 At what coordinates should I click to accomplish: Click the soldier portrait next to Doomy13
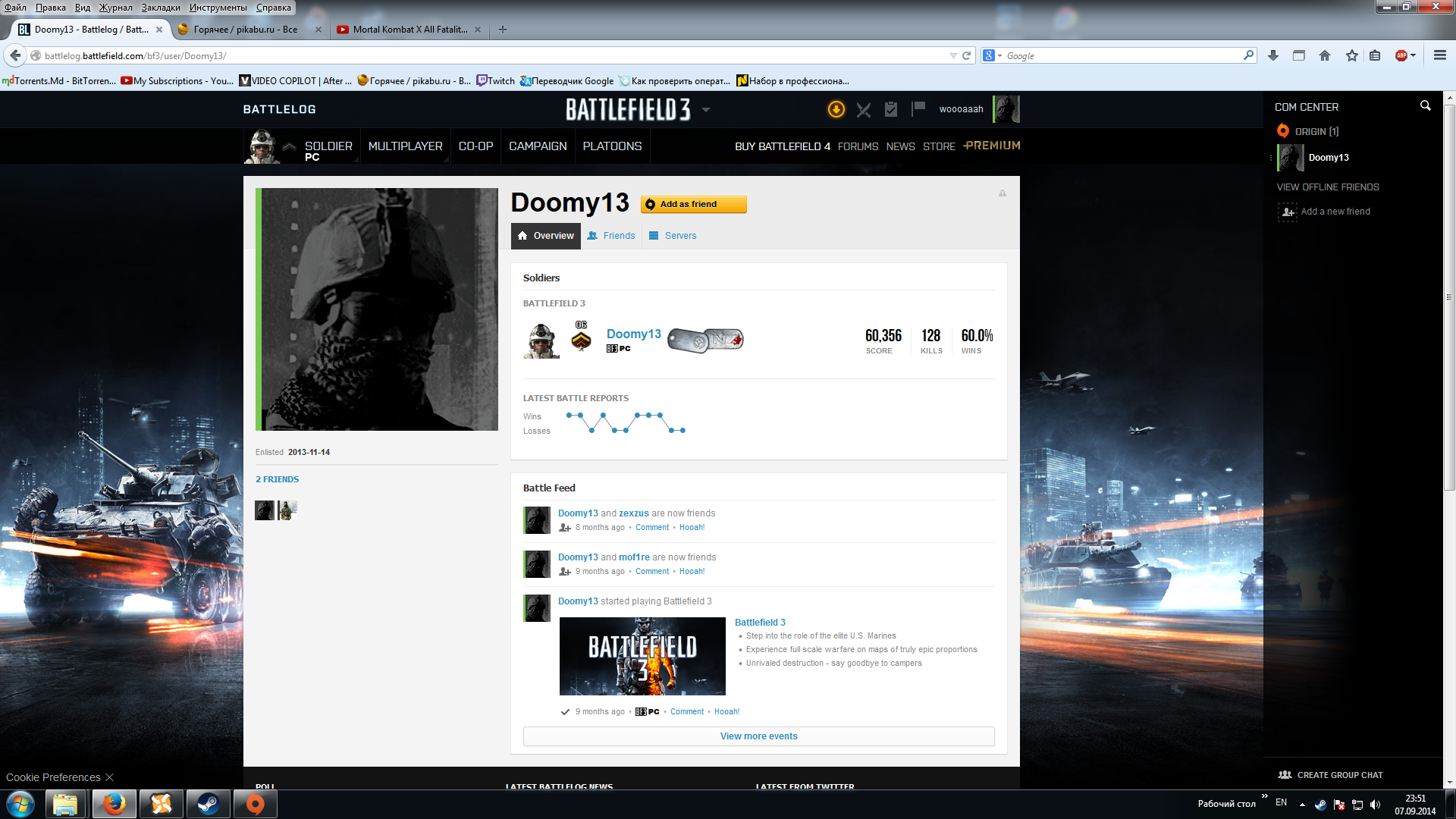pos(541,340)
